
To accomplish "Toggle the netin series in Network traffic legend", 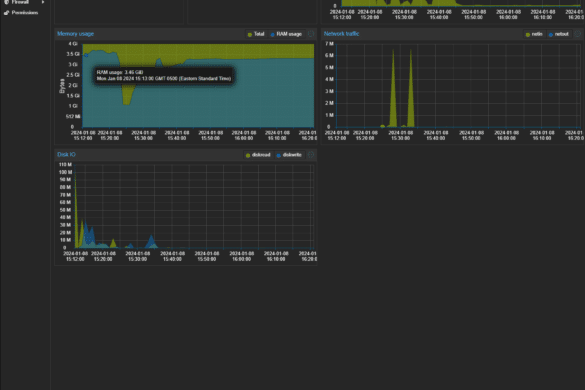I will [x=534, y=34].
